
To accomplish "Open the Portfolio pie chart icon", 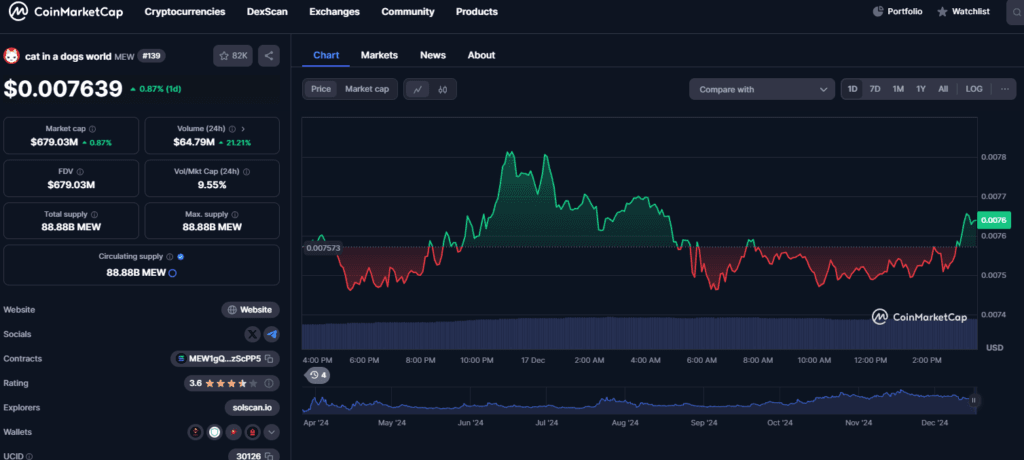I will tap(878, 12).
